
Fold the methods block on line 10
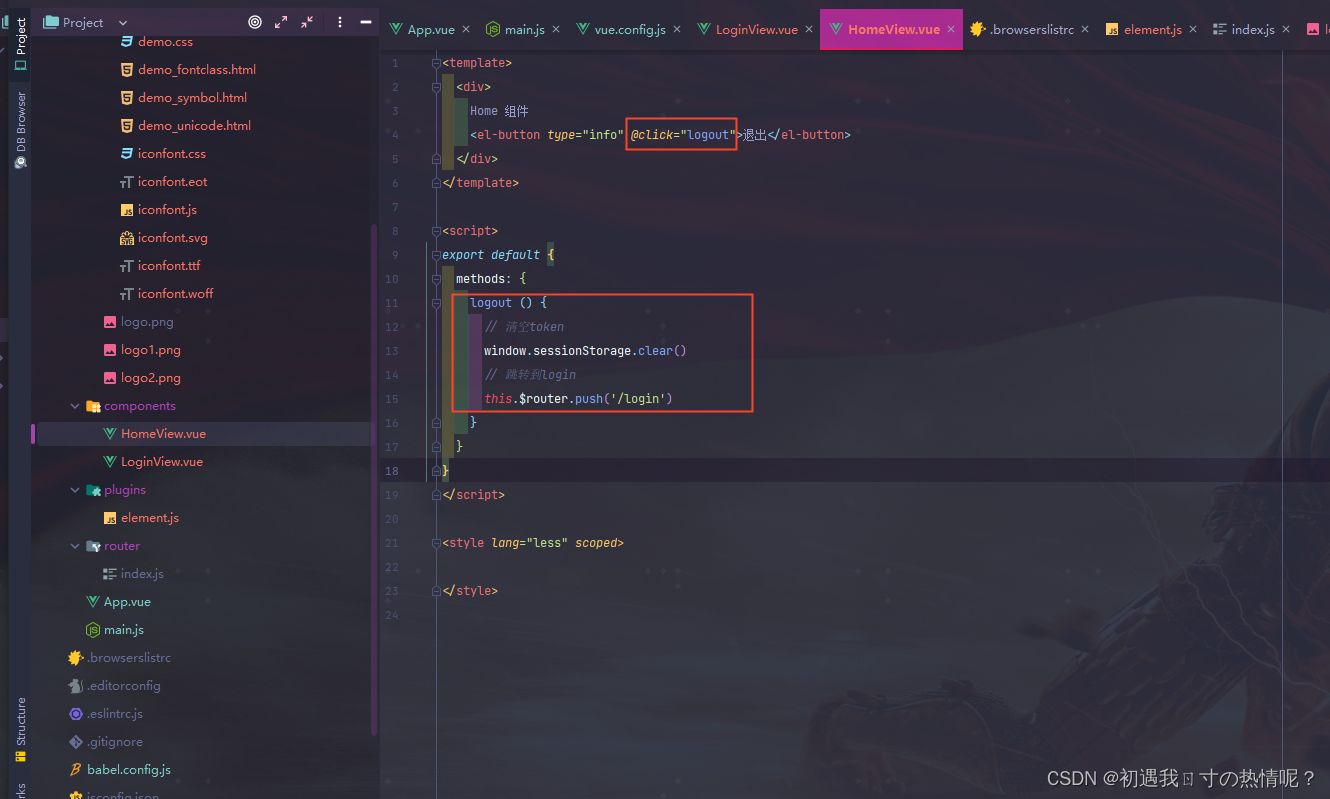click(435, 279)
